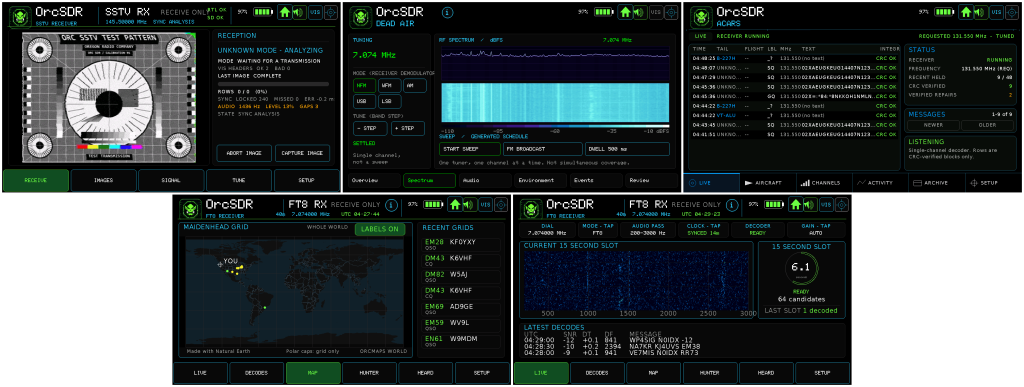Click plus STEP tune button

(408, 129)
